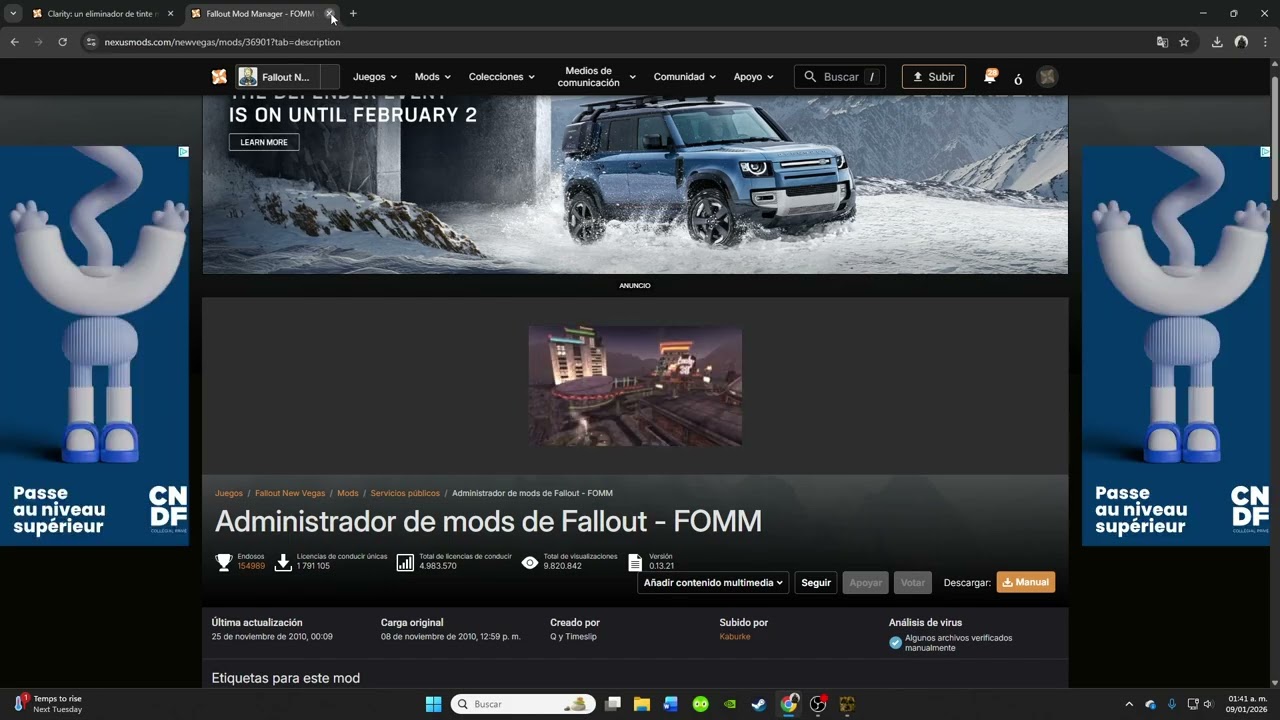Open the Windows Start menu

[x=433, y=704]
